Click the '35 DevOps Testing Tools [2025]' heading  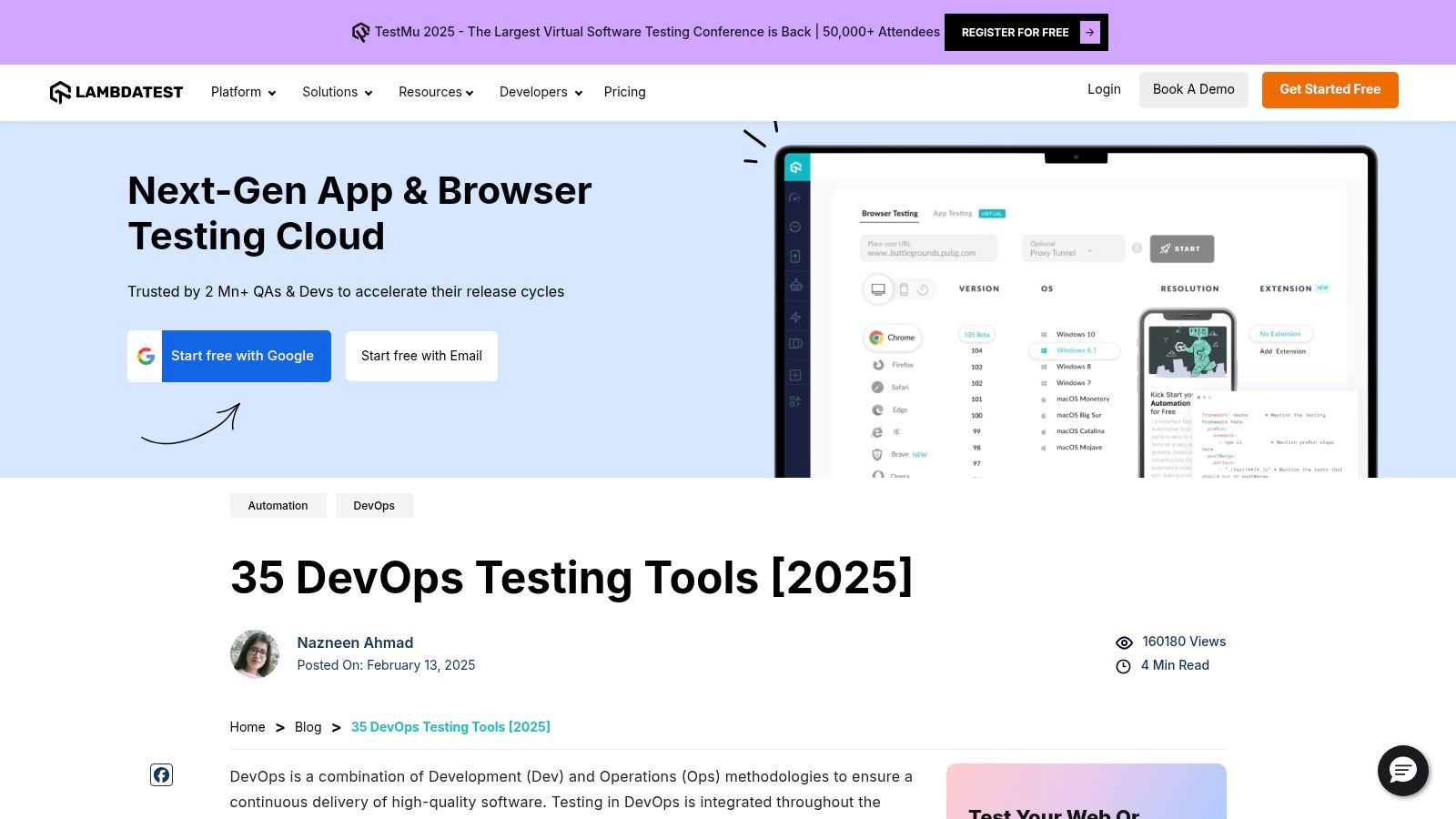click(x=571, y=577)
